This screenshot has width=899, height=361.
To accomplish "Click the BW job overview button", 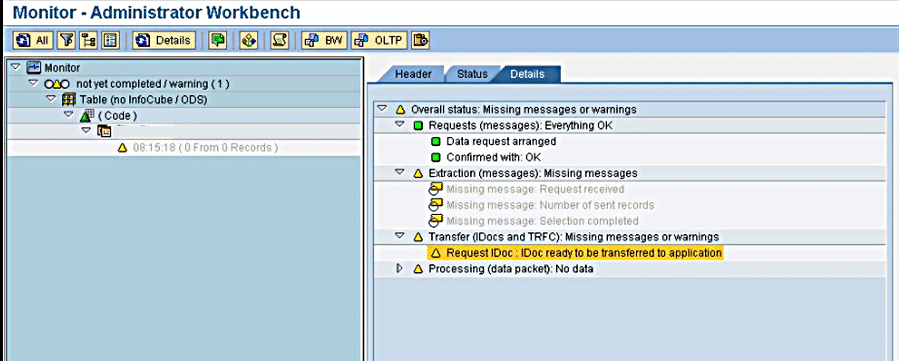I will (325, 41).
